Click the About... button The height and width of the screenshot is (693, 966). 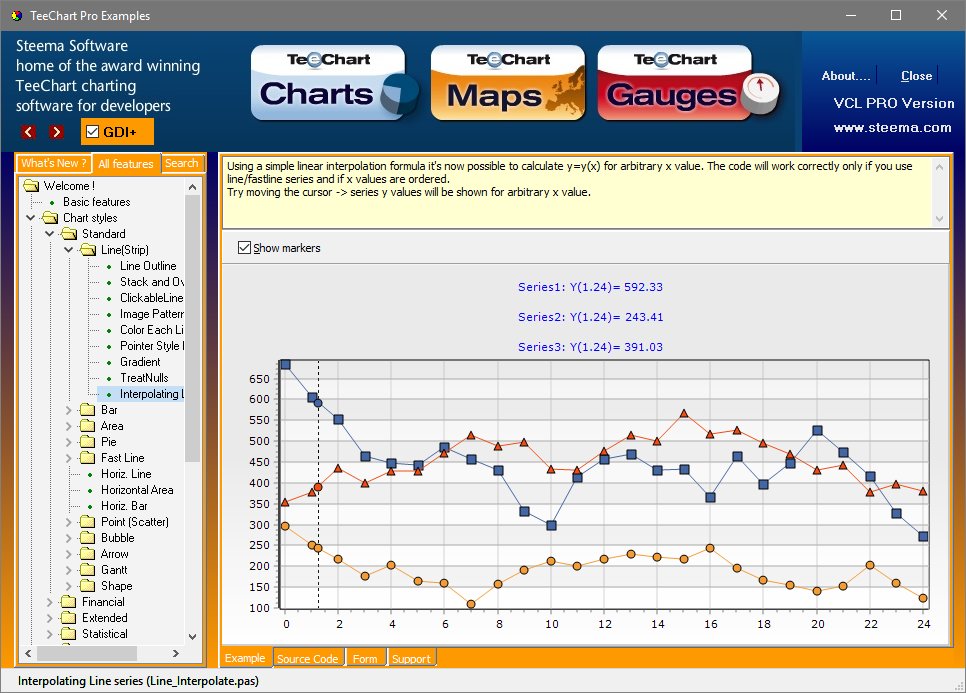coord(846,76)
